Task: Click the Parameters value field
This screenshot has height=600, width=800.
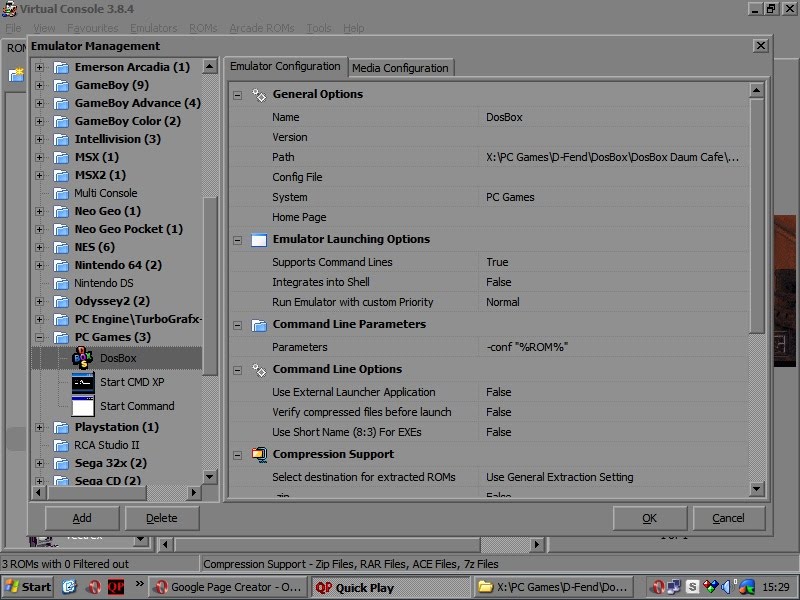Action: coord(612,347)
